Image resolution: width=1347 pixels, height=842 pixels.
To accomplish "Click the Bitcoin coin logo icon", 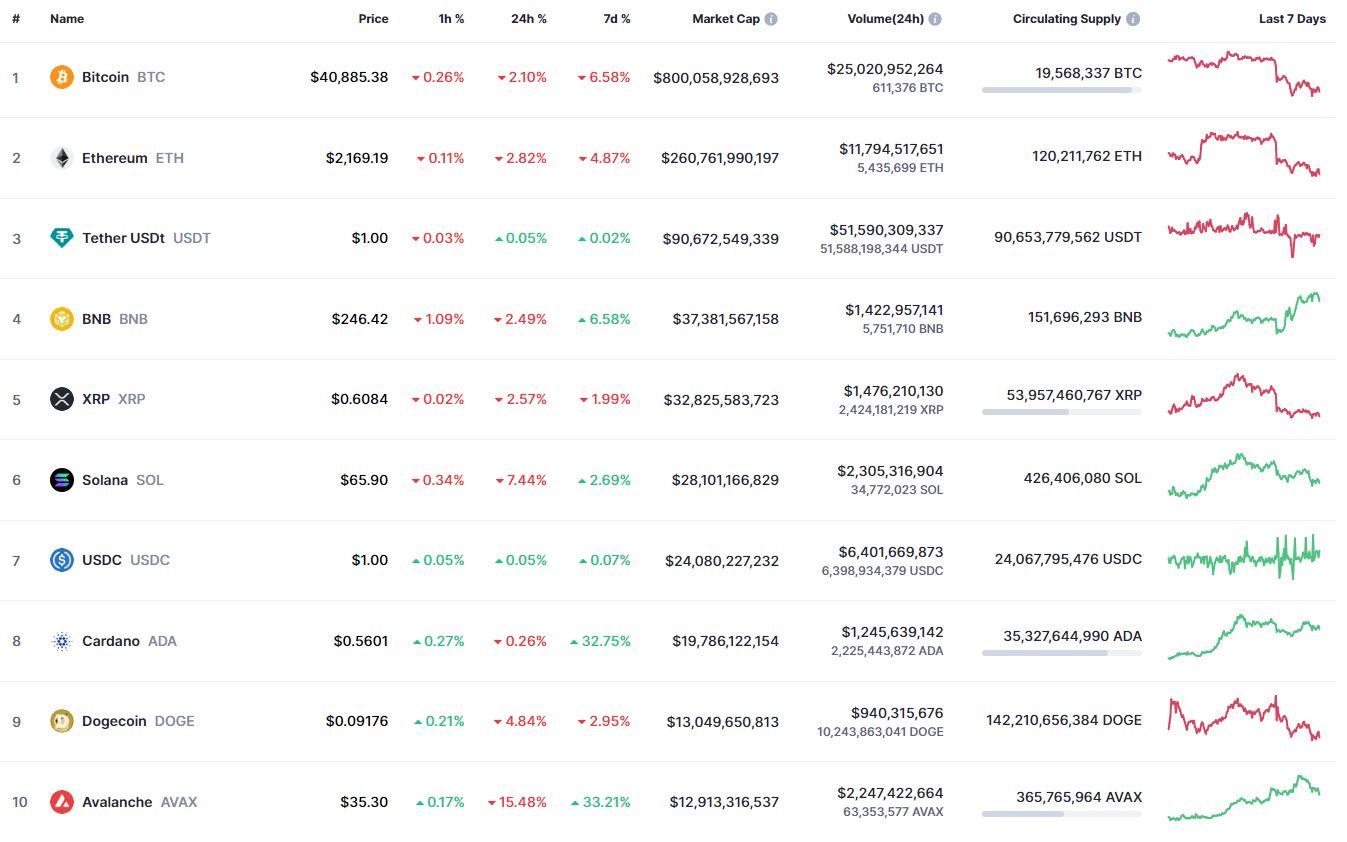I will pyautogui.click(x=62, y=77).
